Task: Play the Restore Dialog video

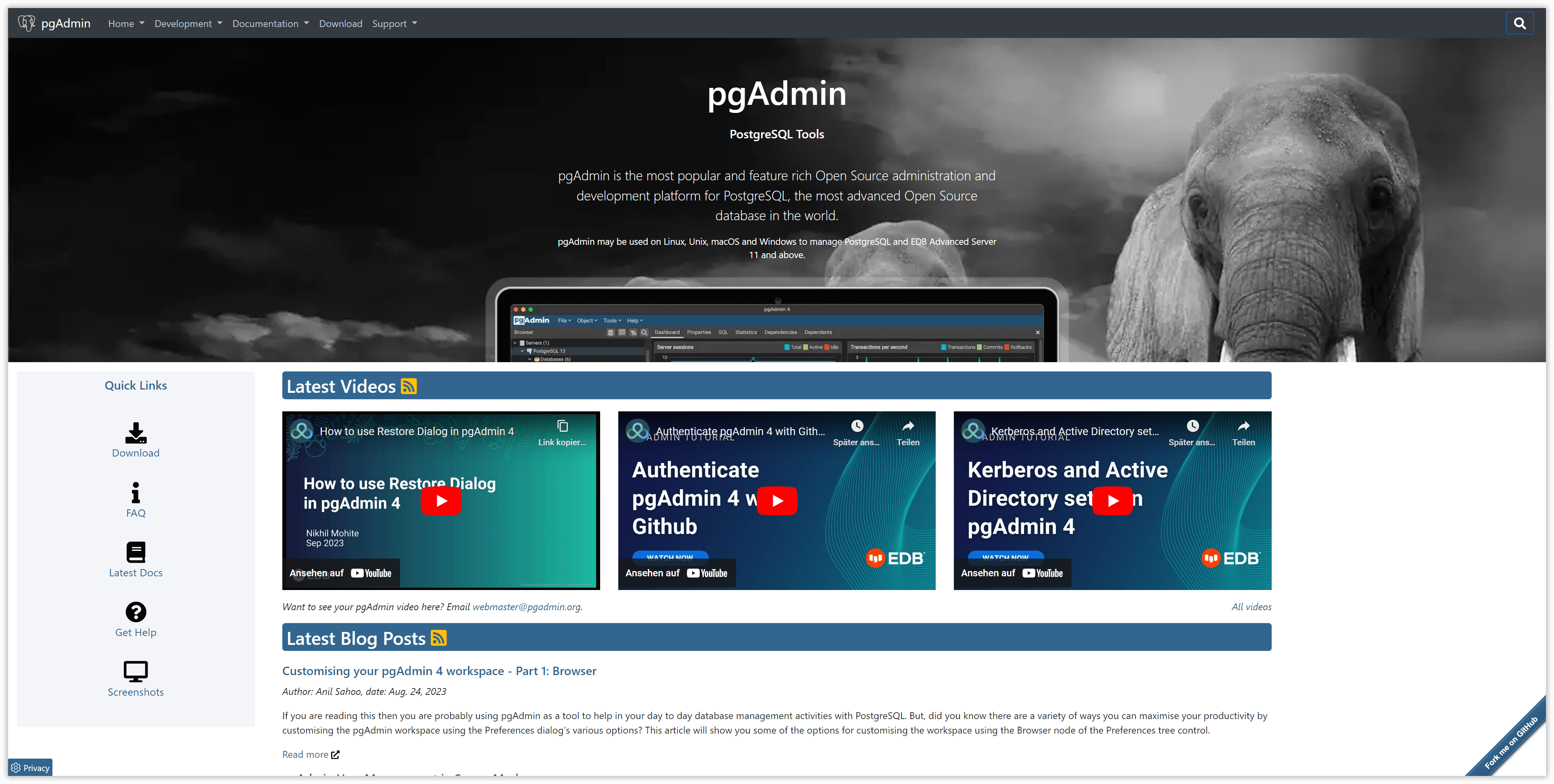Action: tap(441, 500)
